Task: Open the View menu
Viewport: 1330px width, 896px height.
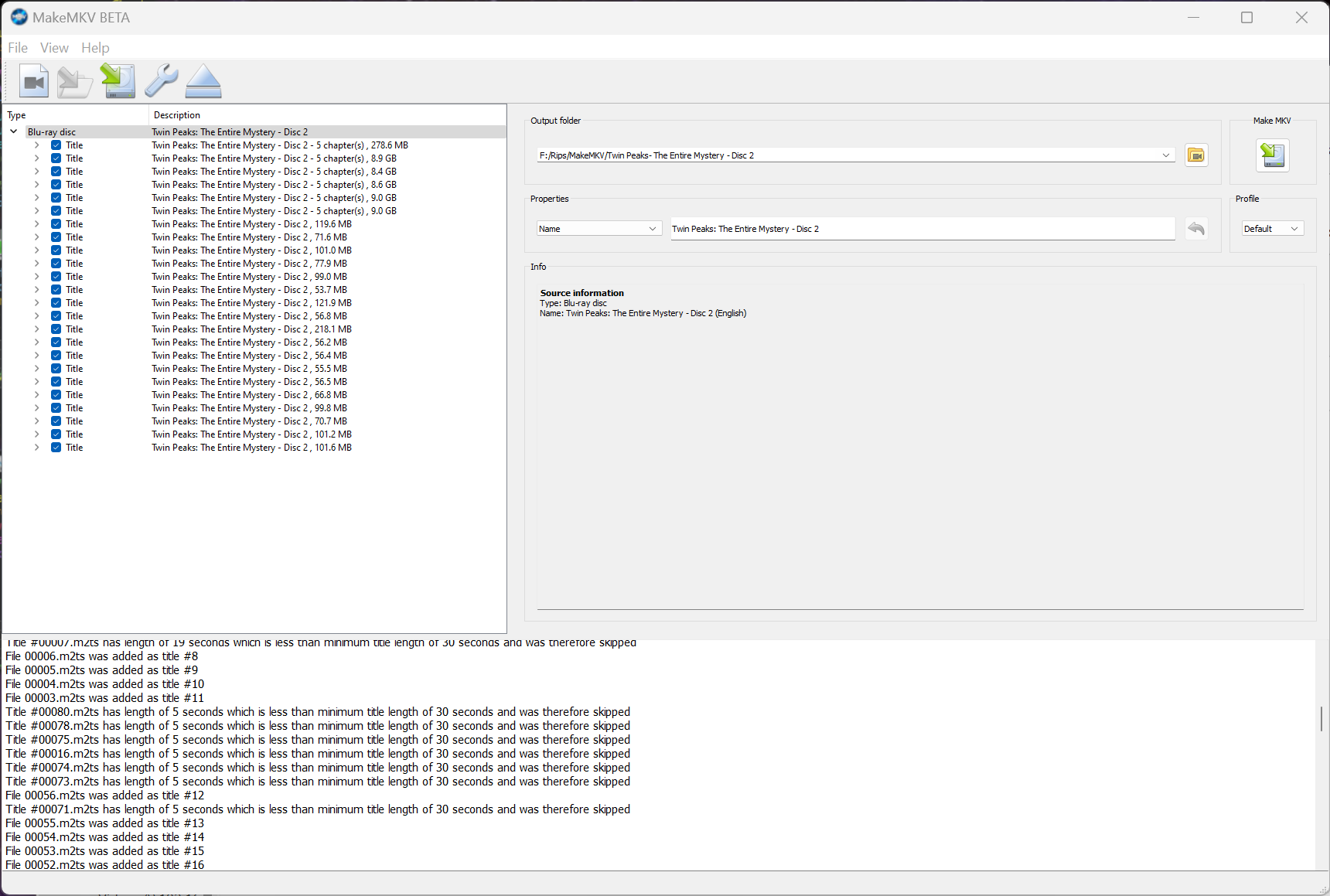Action: pos(54,48)
